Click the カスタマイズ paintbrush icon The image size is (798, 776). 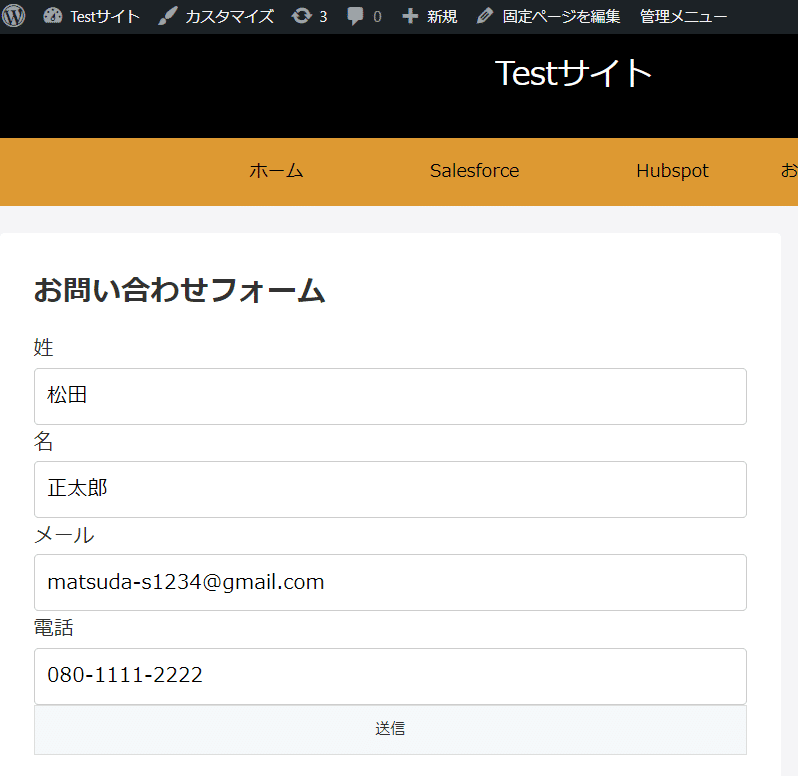tap(167, 16)
